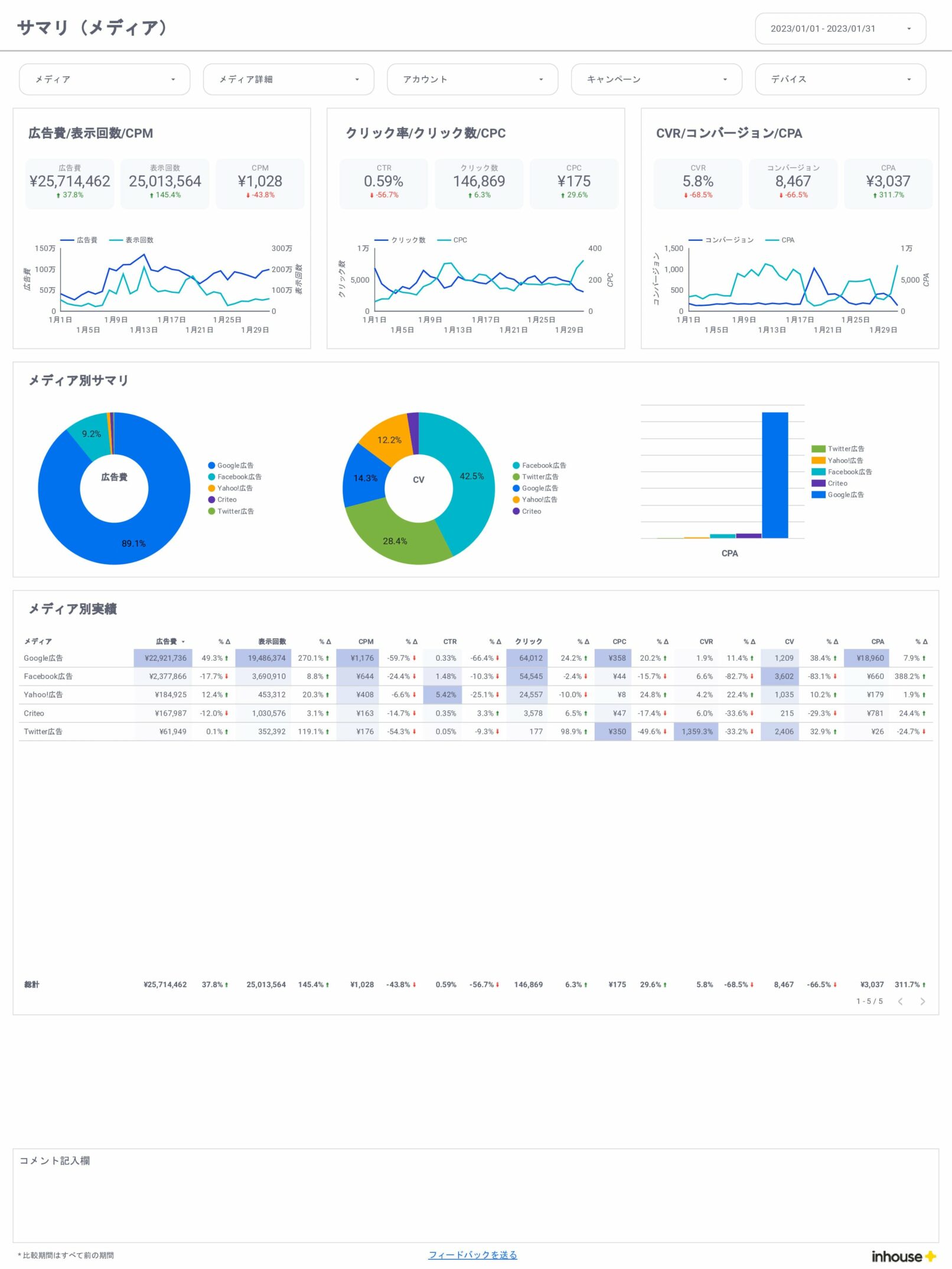The height and width of the screenshot is (1269, 952).
Task: Expand the メディア filter dropdown
Action: click(105, 79)
